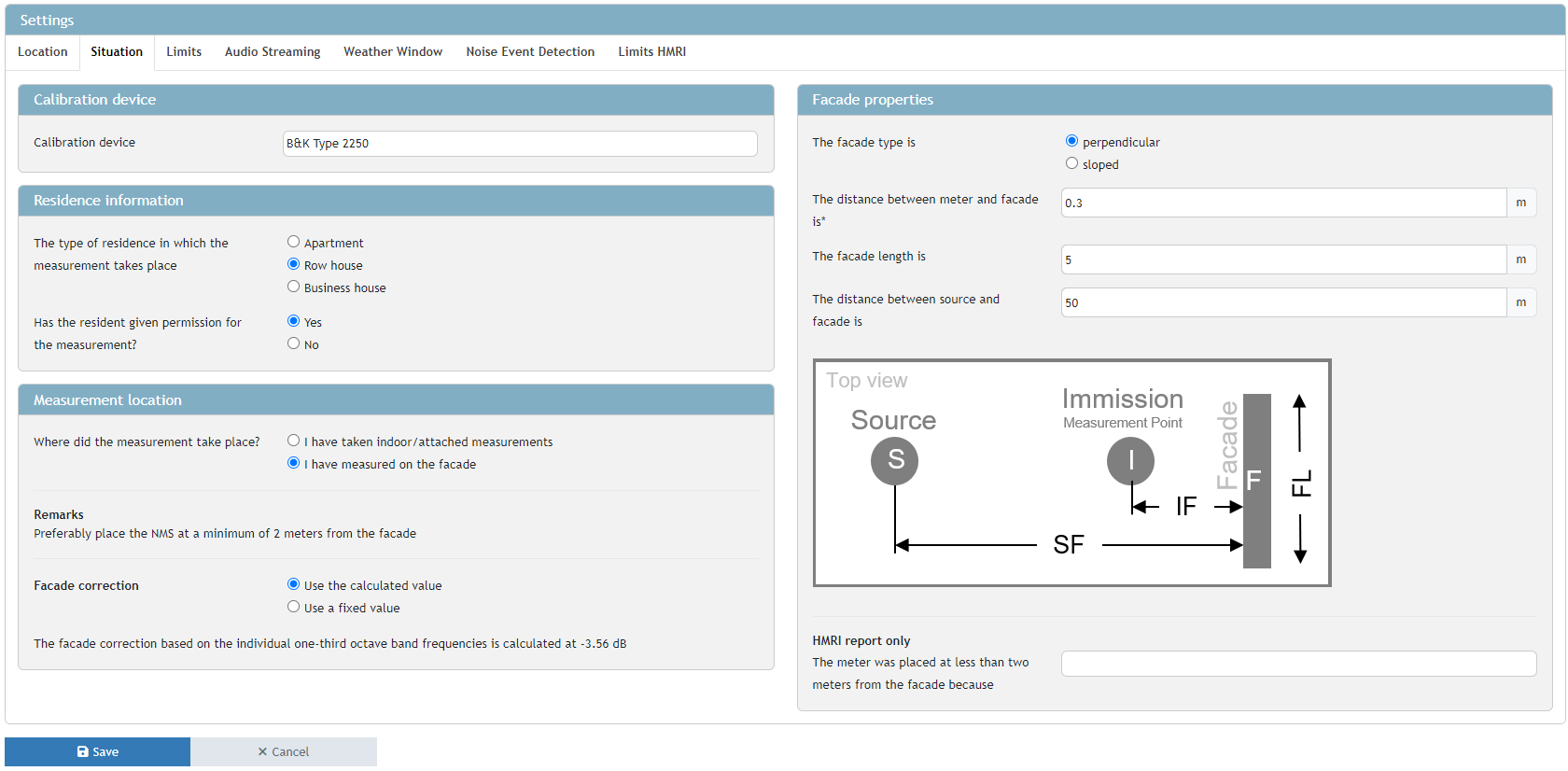Open the Location tab
1568x771 pixels.
coord(43,52)
